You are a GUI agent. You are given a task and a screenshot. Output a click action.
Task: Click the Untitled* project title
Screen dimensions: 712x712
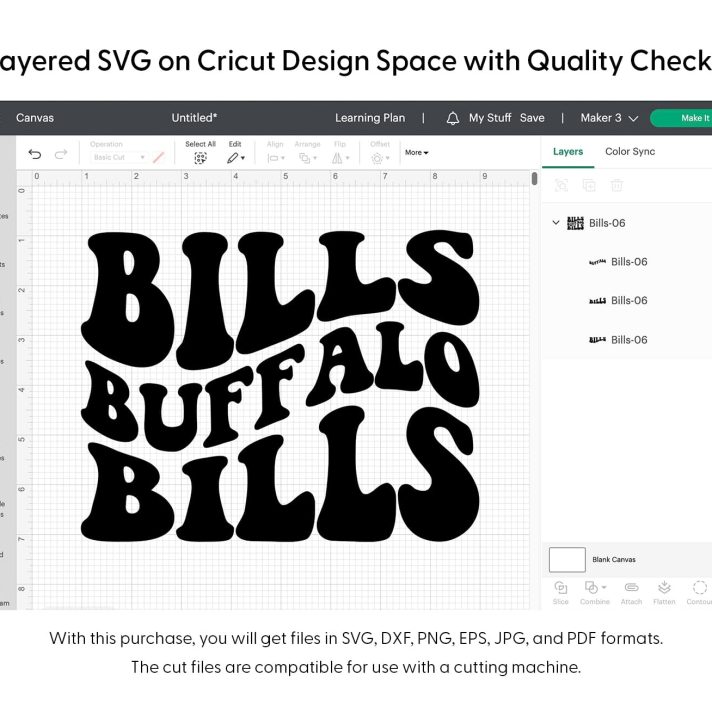point(194,118)
